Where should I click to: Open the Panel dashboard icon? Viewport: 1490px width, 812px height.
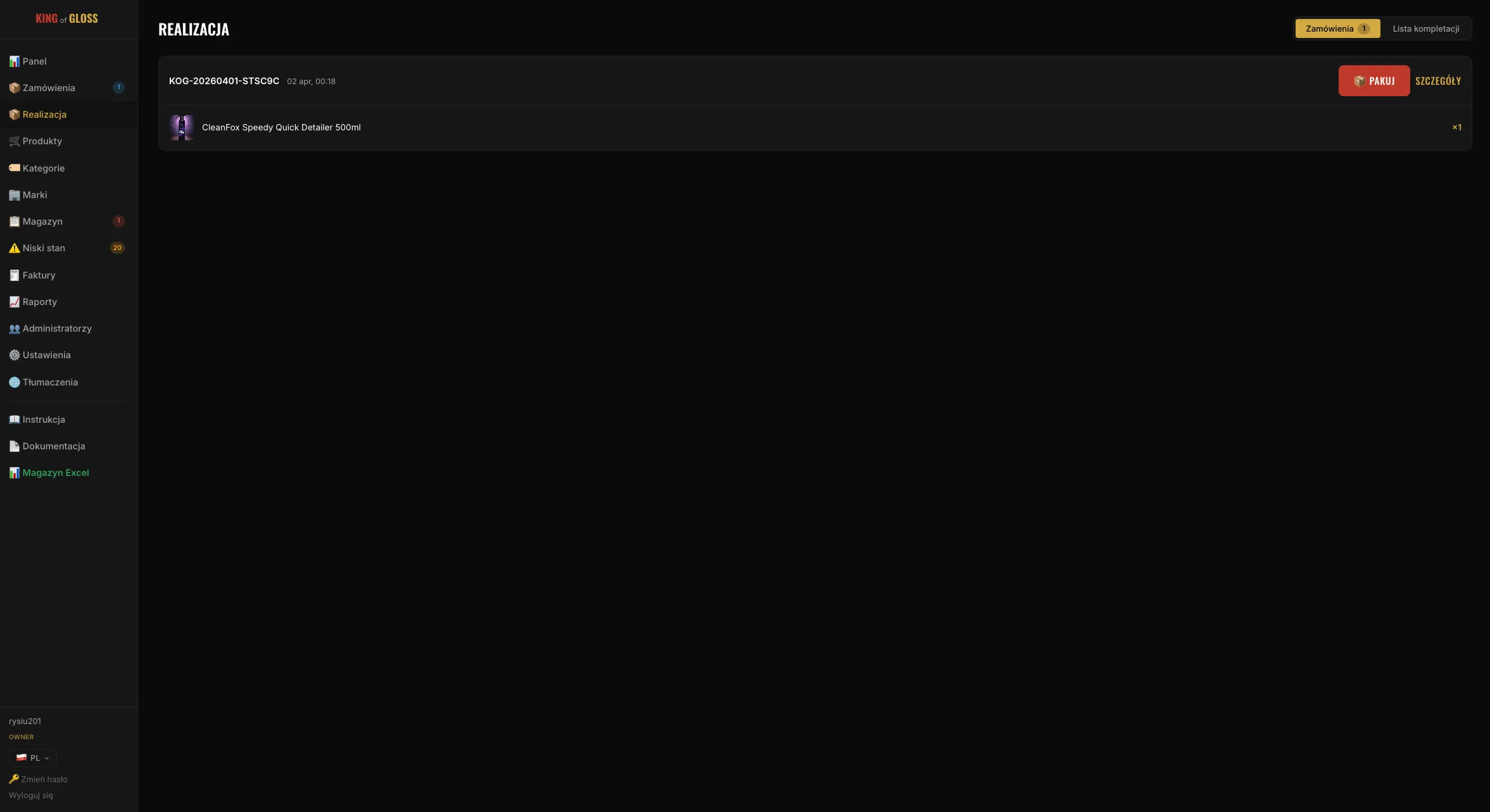(x=14, y=61)
